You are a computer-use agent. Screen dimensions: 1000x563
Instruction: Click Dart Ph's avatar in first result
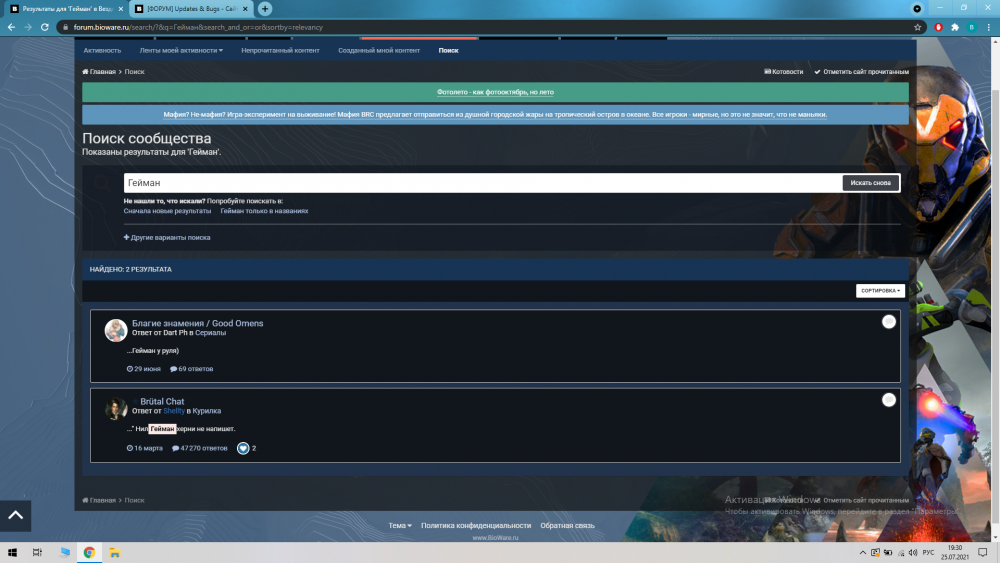pos(116,331)
